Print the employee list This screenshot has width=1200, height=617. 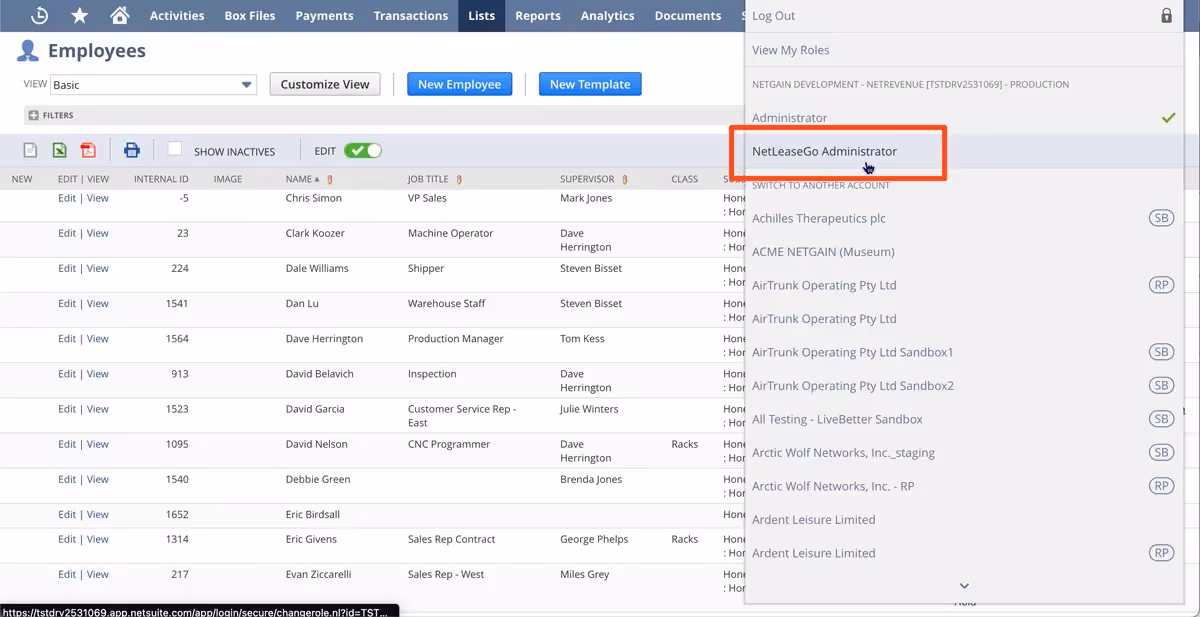click(131, 149)
